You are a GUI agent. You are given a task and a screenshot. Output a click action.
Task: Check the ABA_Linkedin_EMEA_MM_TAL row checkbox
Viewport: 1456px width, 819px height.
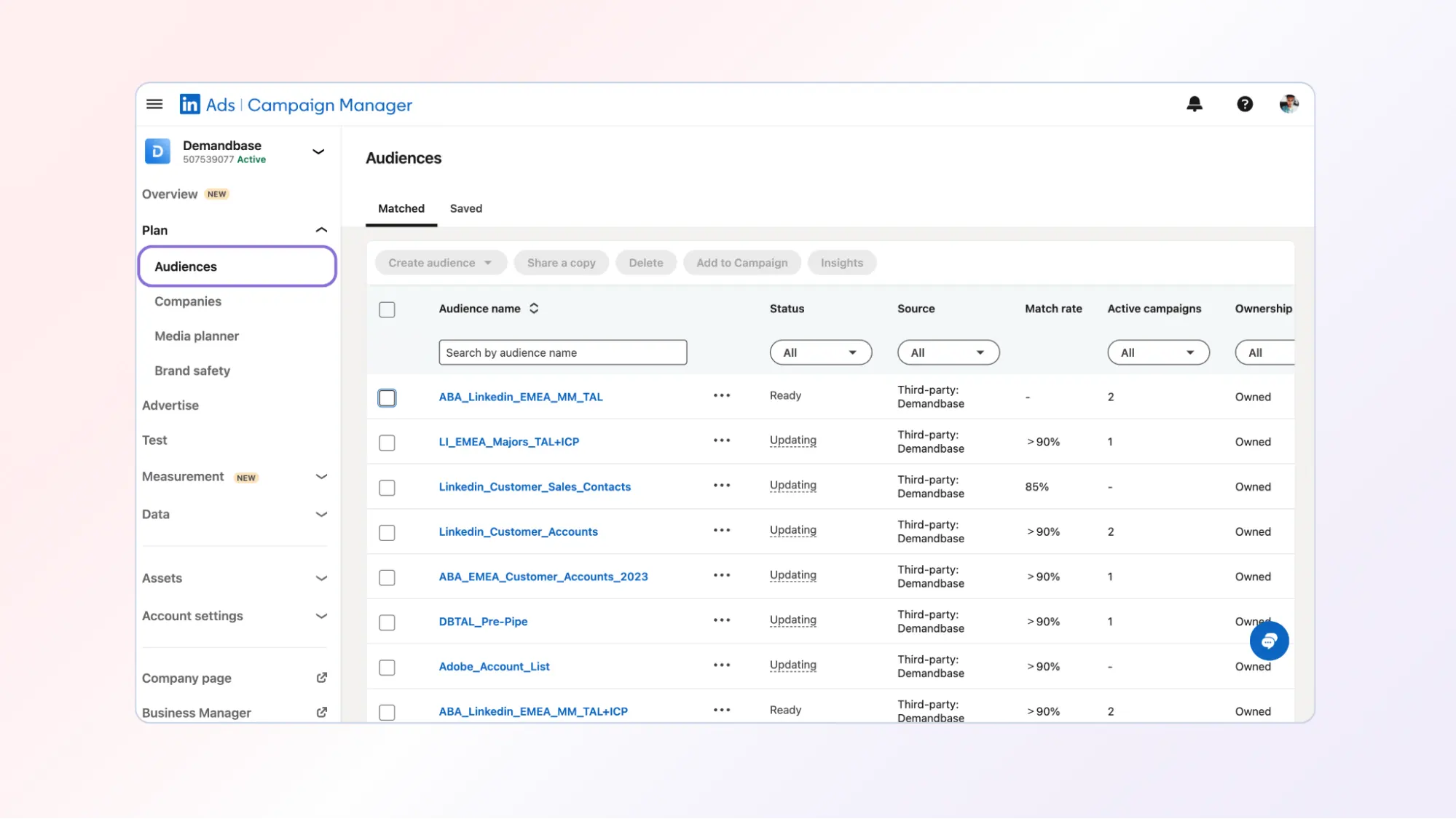[x=387, y=397]
